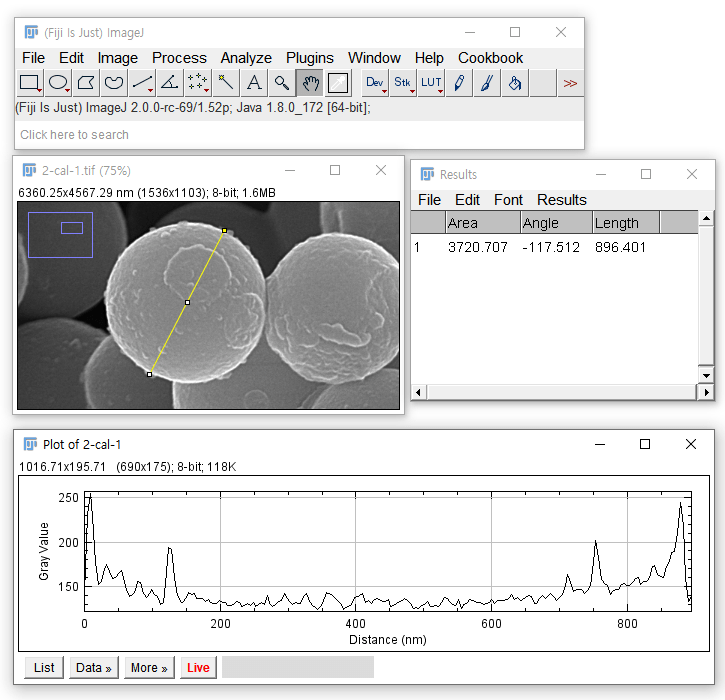Open the Help menu
Viewport: 725px width, 700px height.
[429, 58]
